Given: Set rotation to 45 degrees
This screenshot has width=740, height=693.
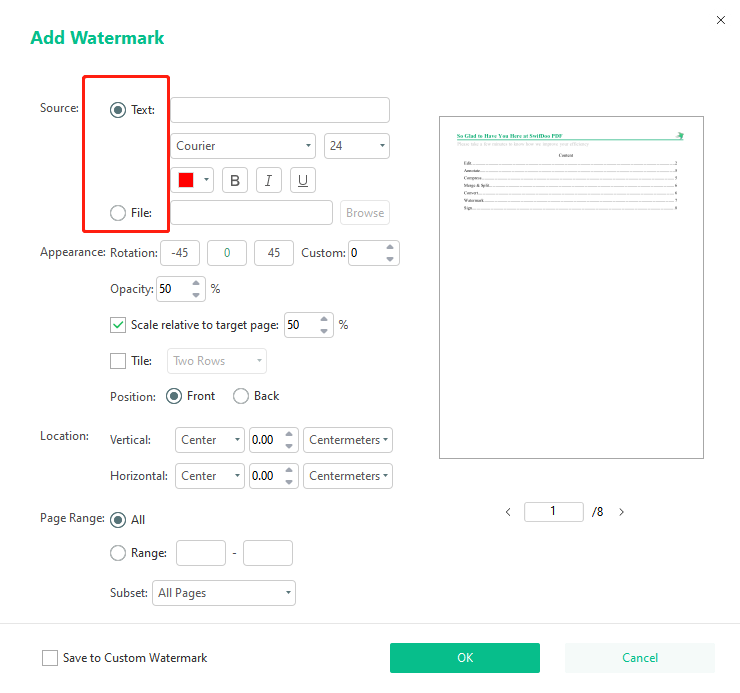Looking at the screenshot, I should [274, 253].
